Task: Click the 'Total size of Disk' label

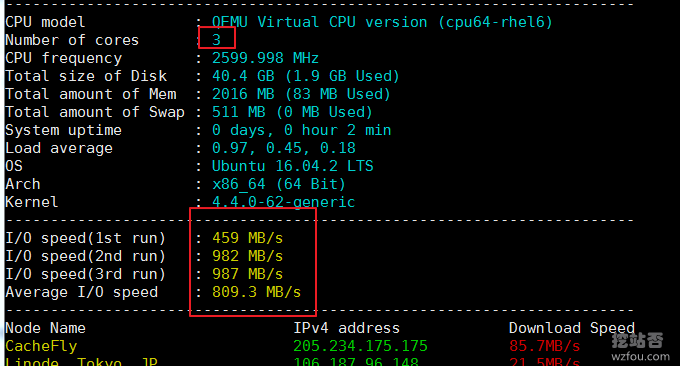Action: pos(86,76)
